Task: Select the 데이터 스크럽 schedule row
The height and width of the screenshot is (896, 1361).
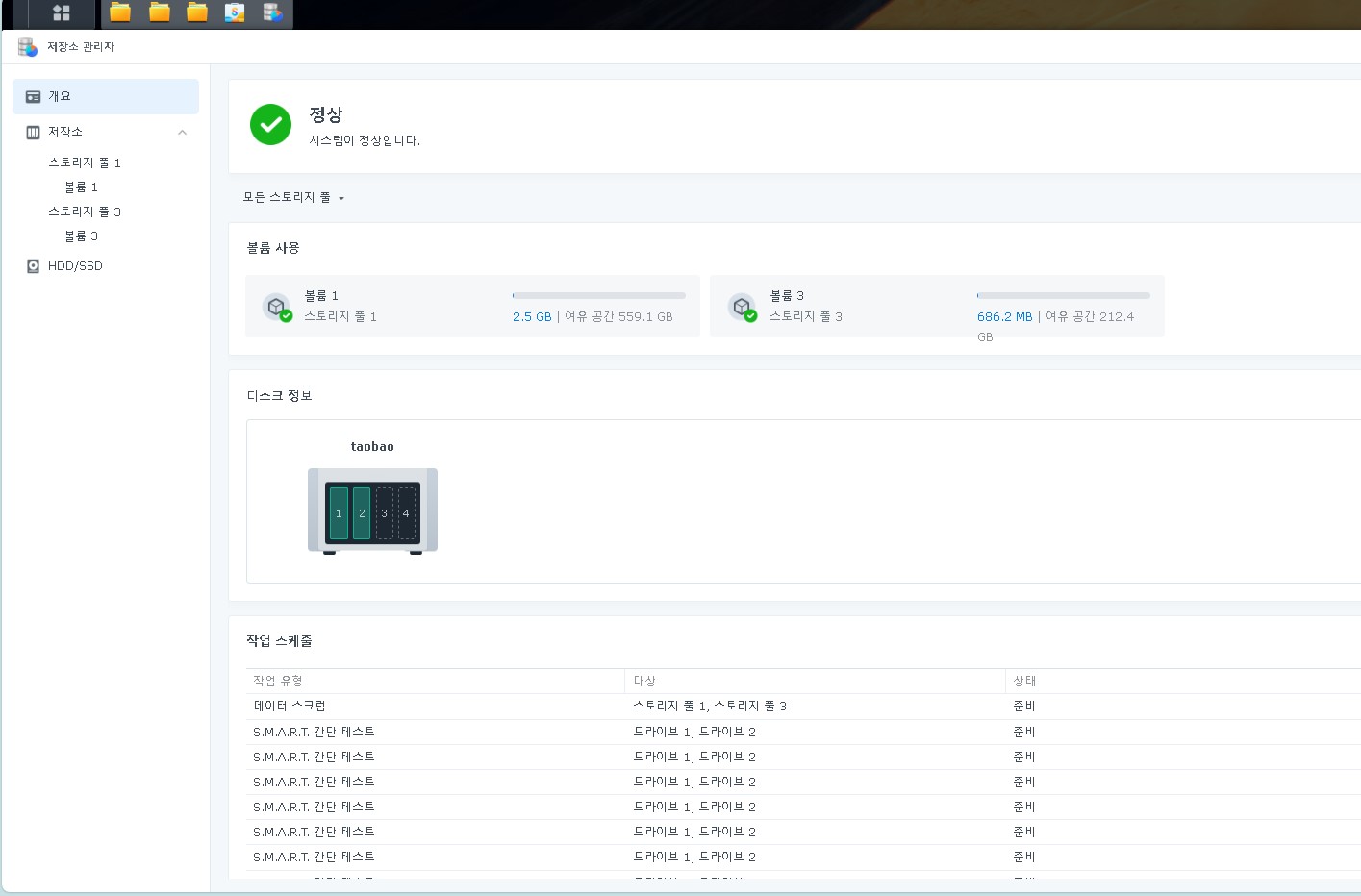Action: (803, 706)
